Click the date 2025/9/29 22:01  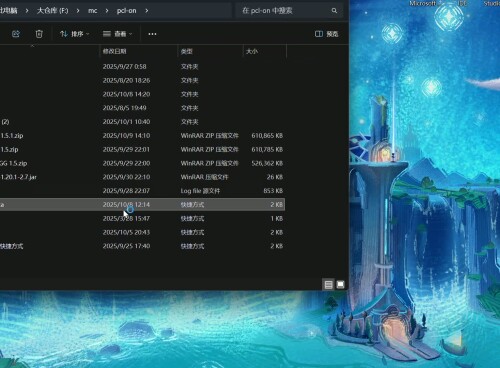click(x=126, y=149)
